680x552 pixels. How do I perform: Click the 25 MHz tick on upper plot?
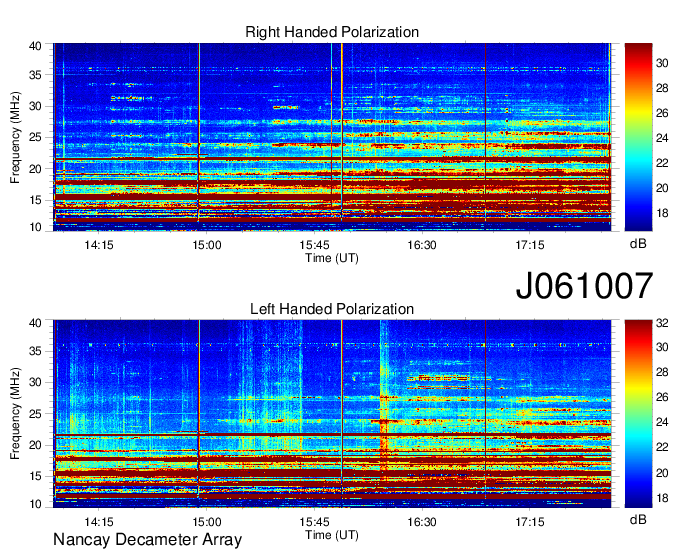(35, 137)
